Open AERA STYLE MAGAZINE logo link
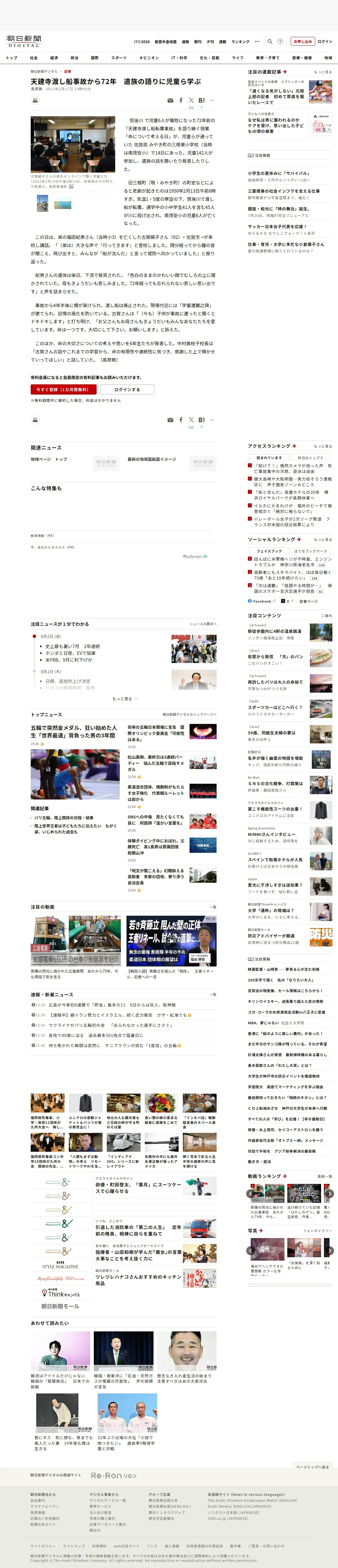The height and width of the screenshot is (1568, 338). tap(60, 1265)
